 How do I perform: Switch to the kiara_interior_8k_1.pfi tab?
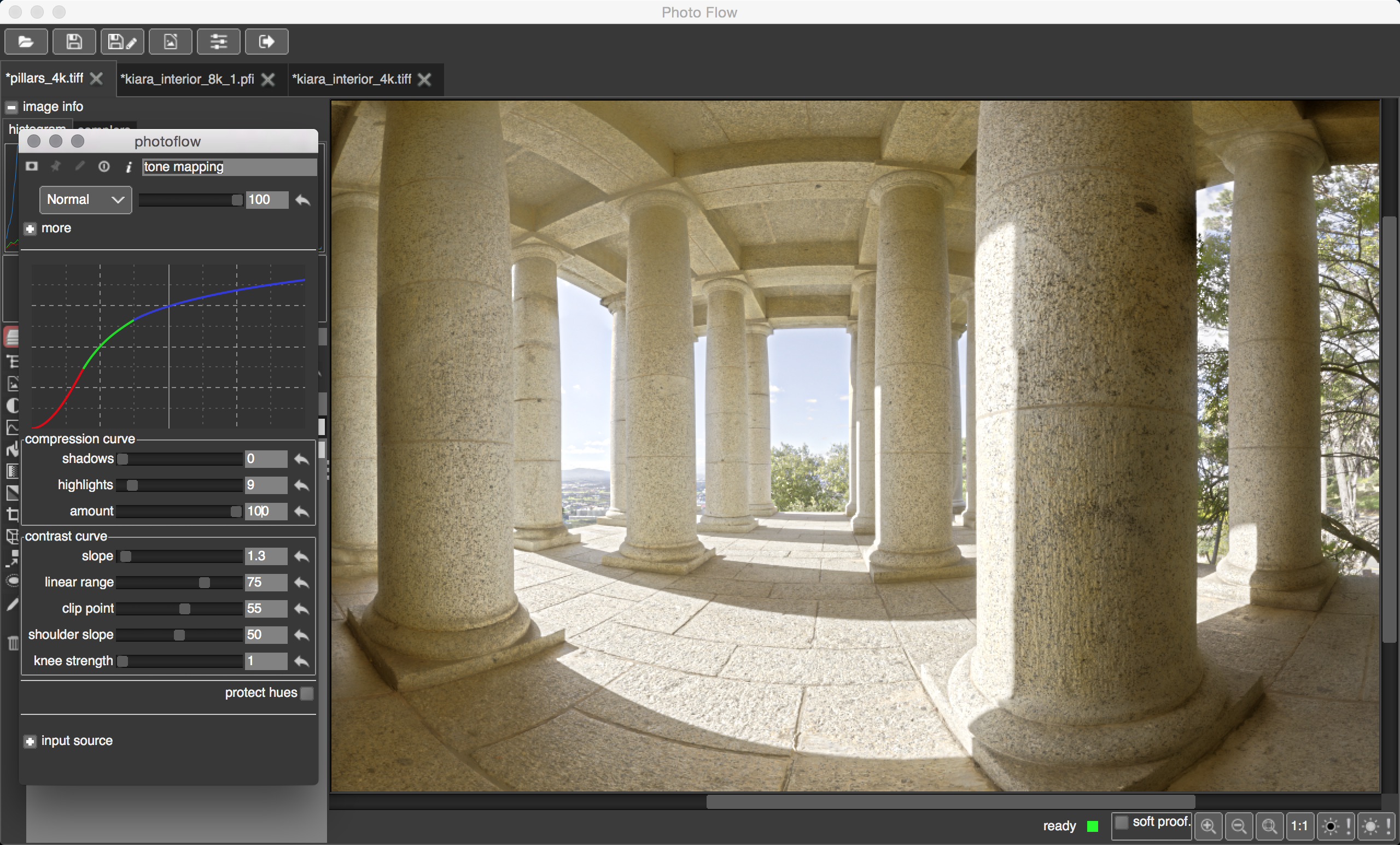coord(188,79)
